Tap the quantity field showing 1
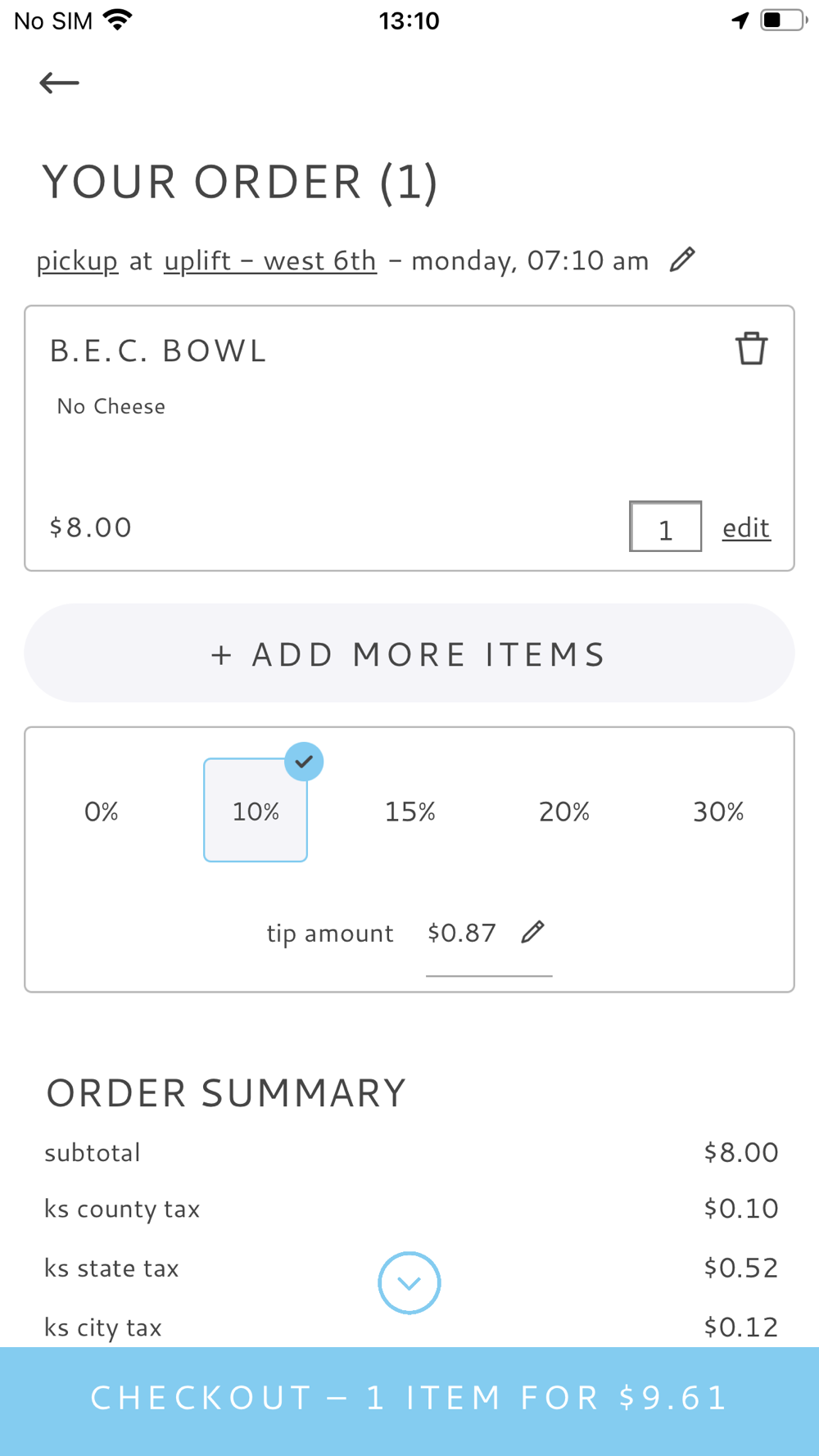The image size is (819, 1456). [x=665, y=527]
